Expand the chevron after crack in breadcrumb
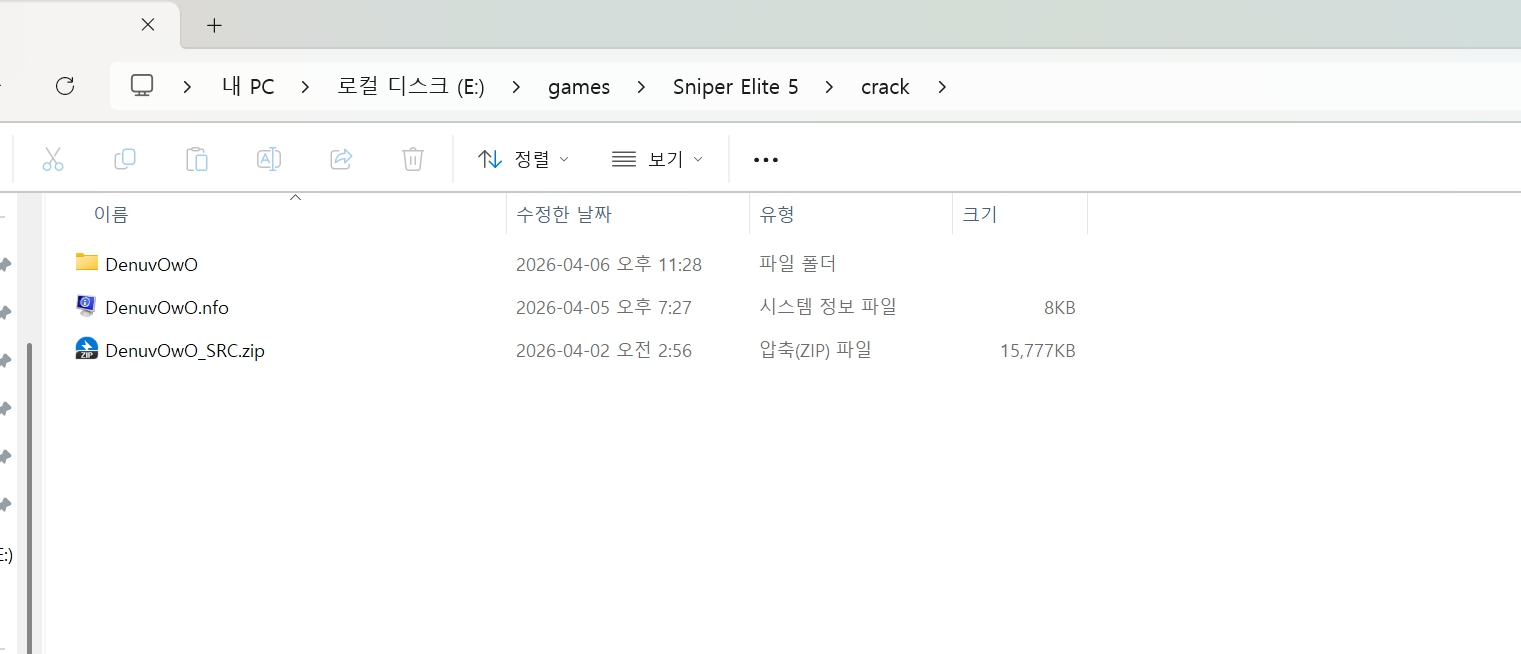 (942, 87)
